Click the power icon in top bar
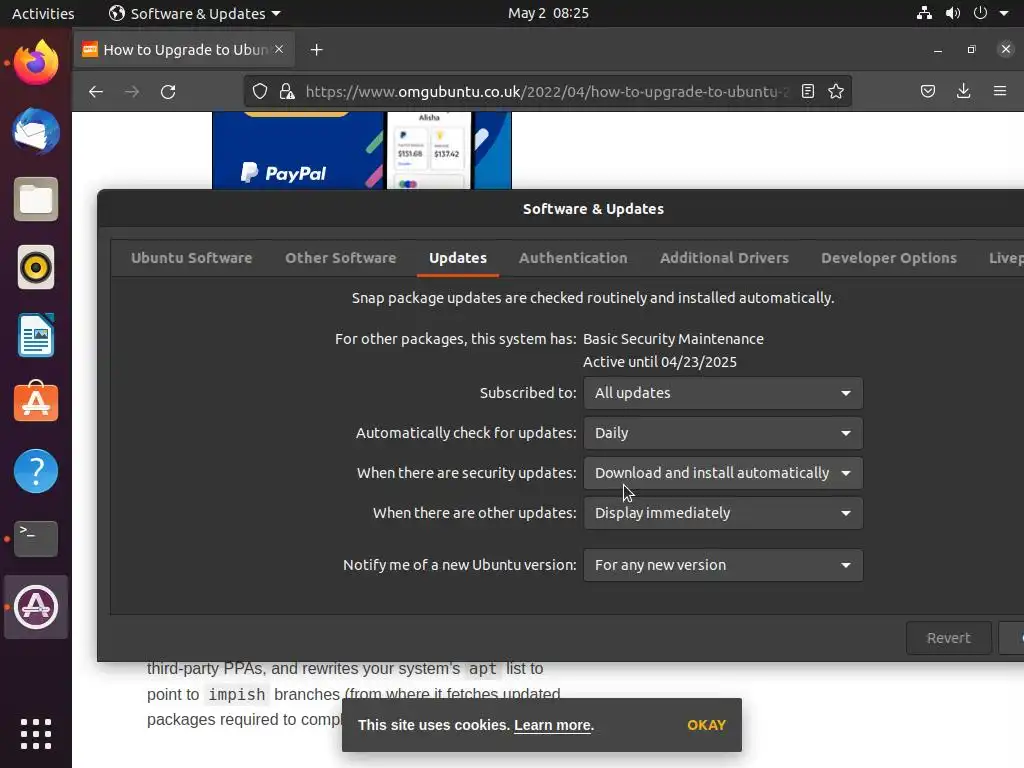This screenshot has width=1024, height=768. coord(980,13)
